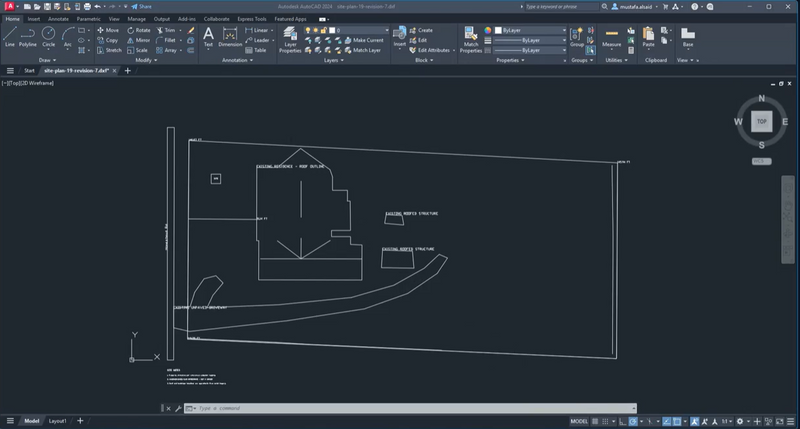Pick the Scale tool
This screenshot has width=800, height=429.
[138, 50]
